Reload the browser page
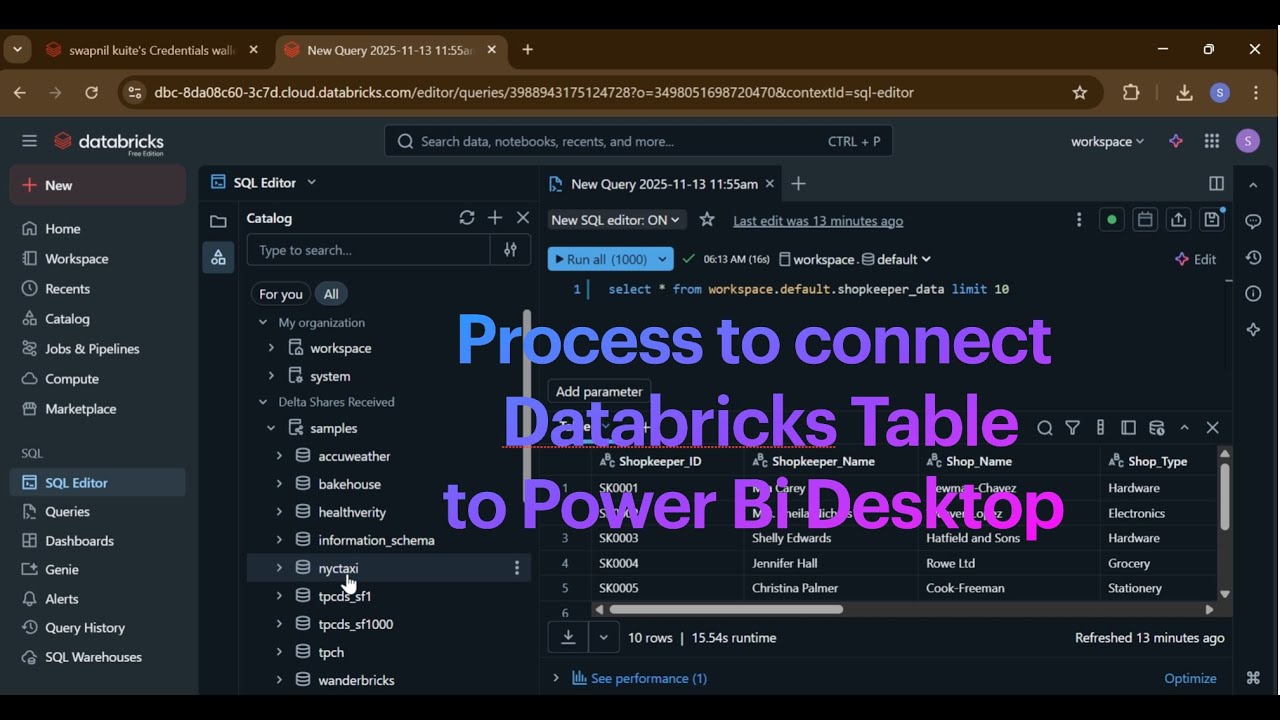1280x720 pixels. [91, 92]
